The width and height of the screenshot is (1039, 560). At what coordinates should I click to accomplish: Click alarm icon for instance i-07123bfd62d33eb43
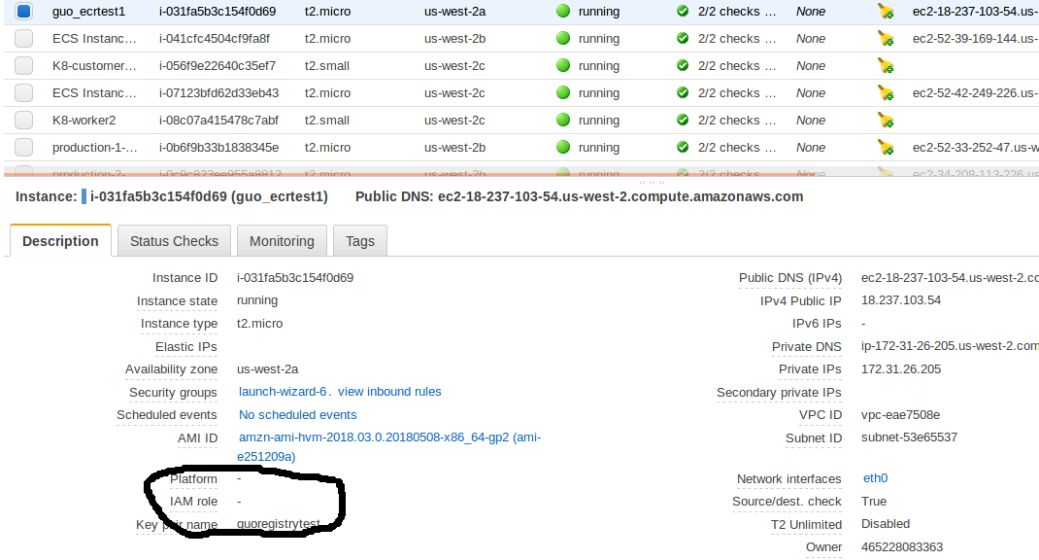tap(884, 93)
